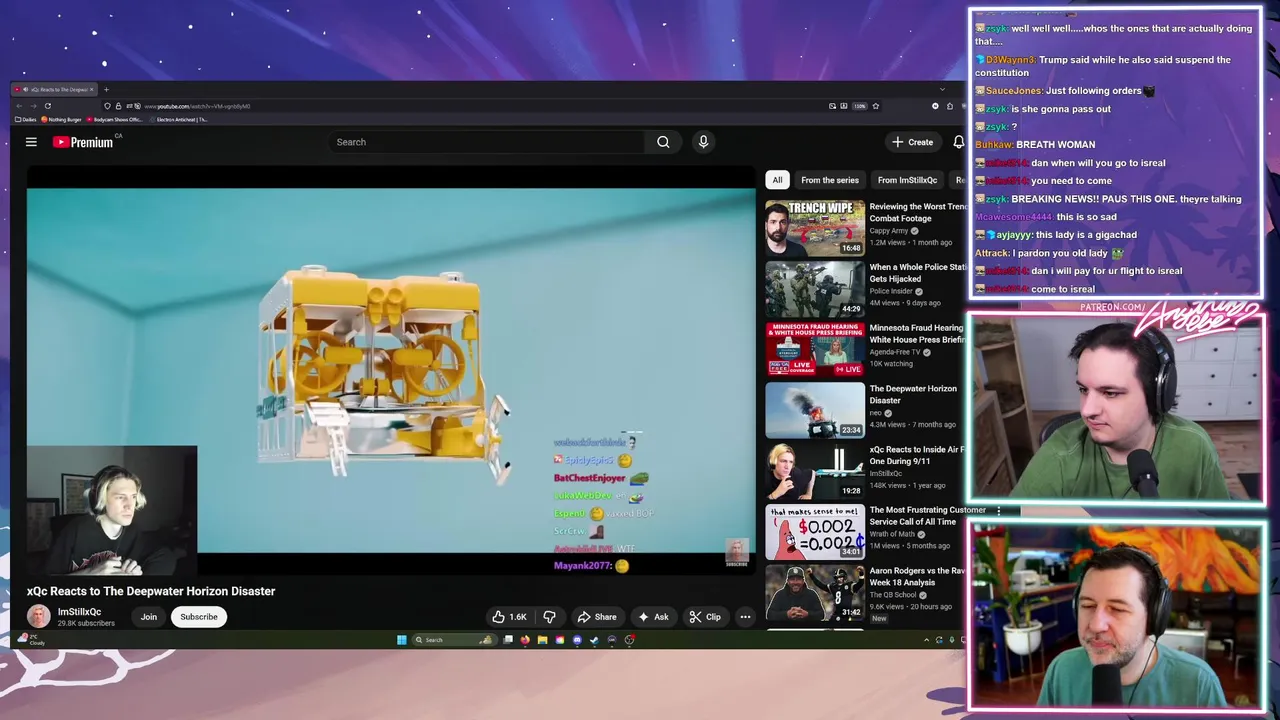Start voice search with the microphone icon
Screen dimensions: 1280x720
pyautogui.click(x=703, y=142)
